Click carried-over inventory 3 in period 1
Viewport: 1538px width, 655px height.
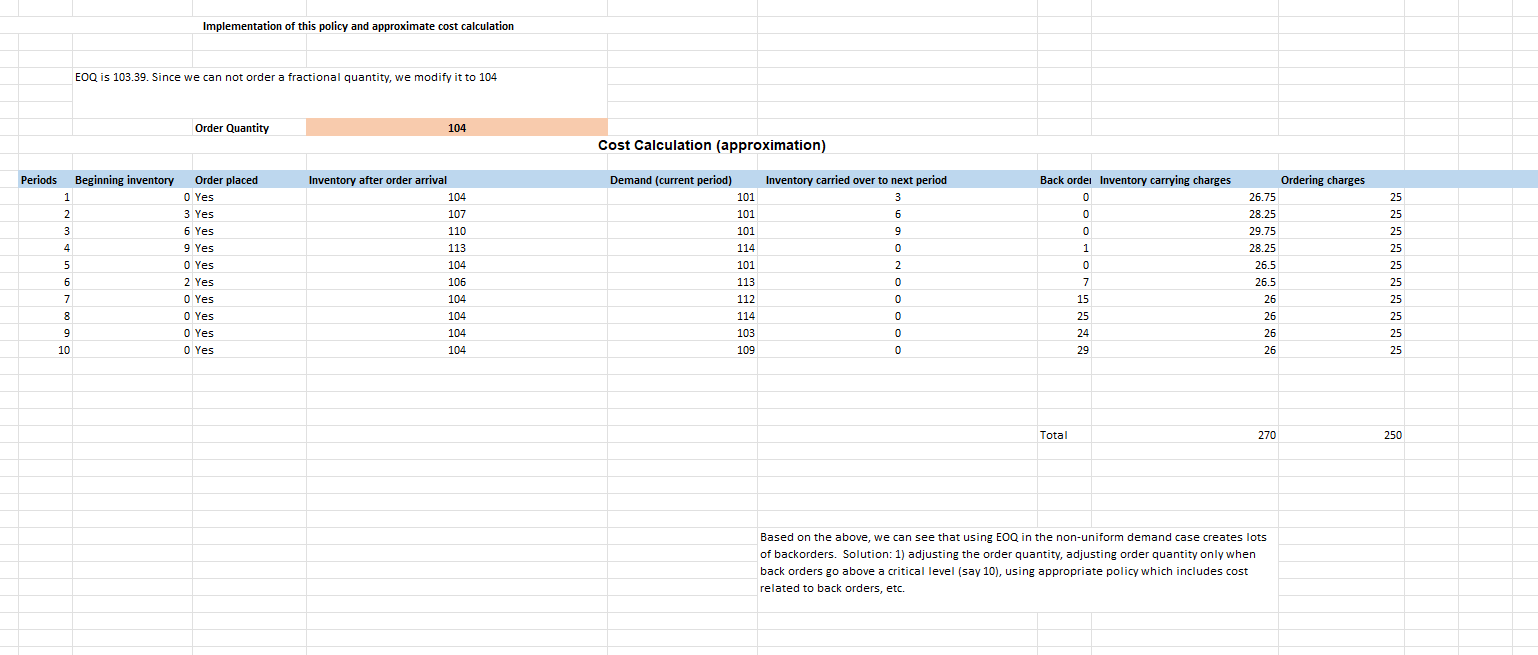tap(897, 197)
